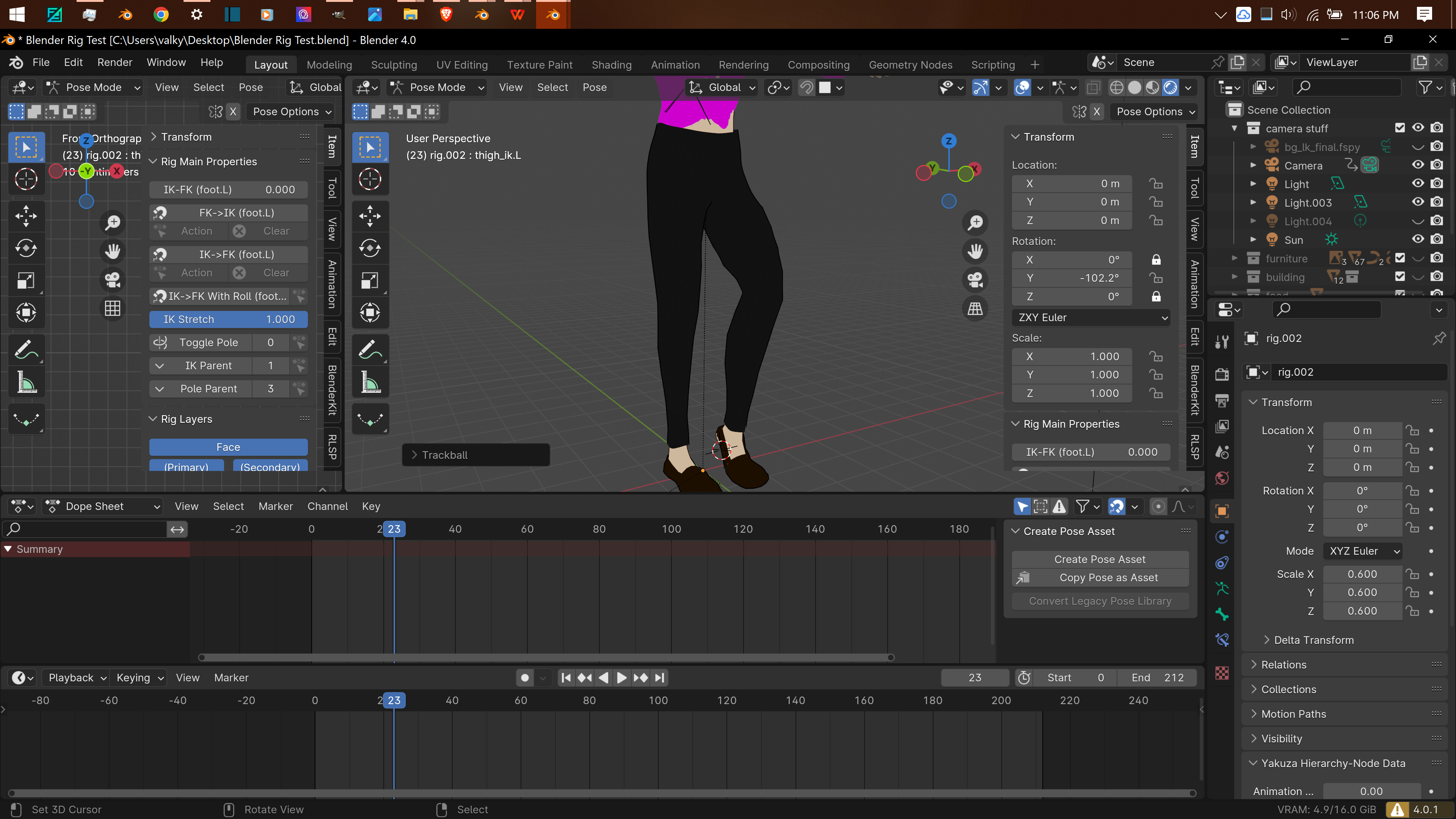
Task: Click the left panel IK-FK (foot.L) slider
Action: 228,190
